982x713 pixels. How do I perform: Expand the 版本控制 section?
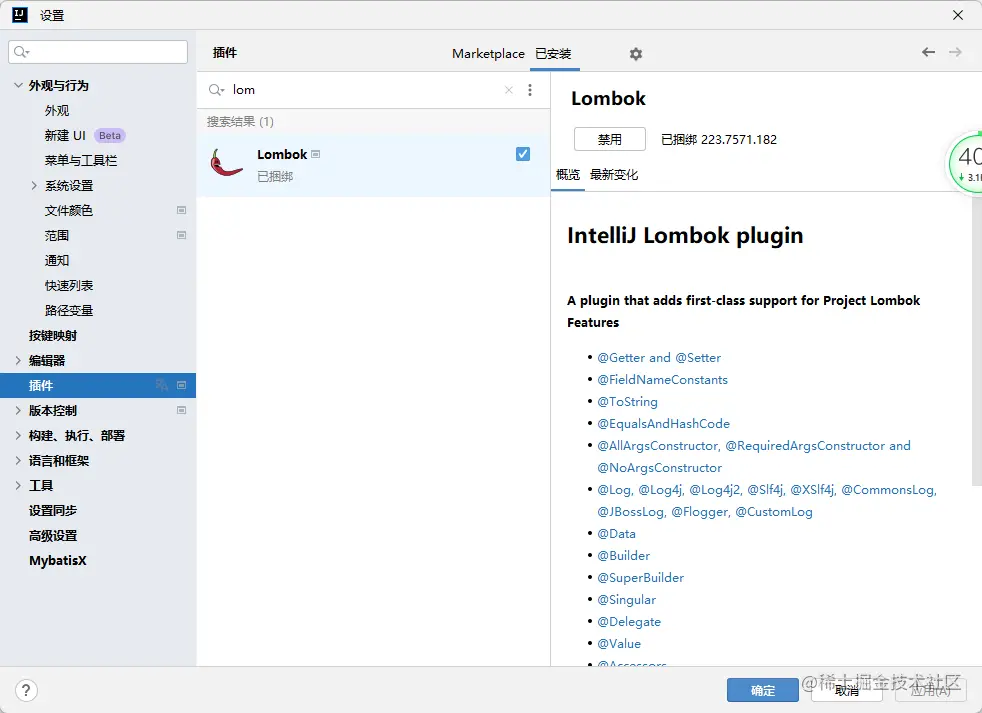pos(18,410)
